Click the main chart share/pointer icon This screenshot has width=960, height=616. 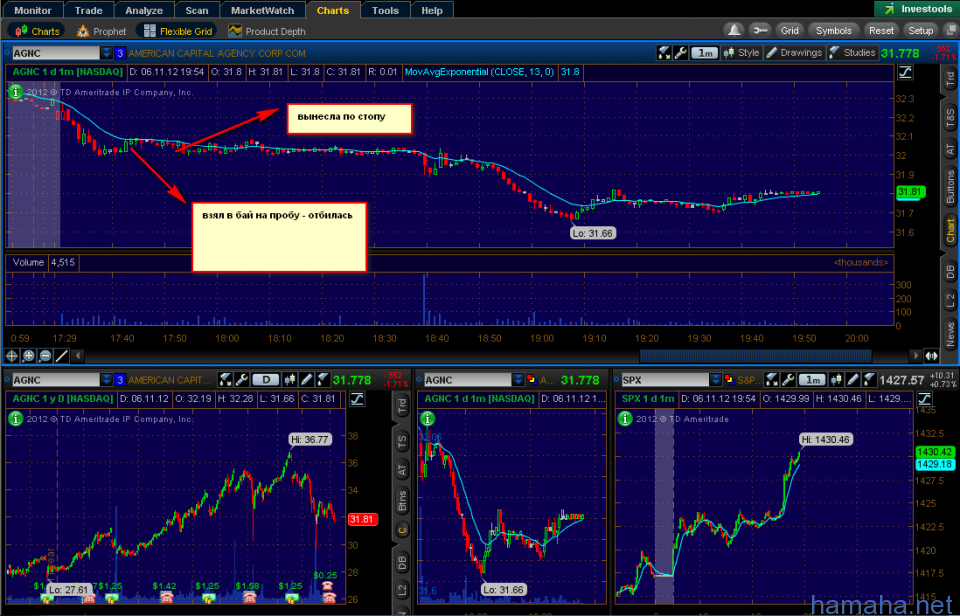(x=664, y=53)
